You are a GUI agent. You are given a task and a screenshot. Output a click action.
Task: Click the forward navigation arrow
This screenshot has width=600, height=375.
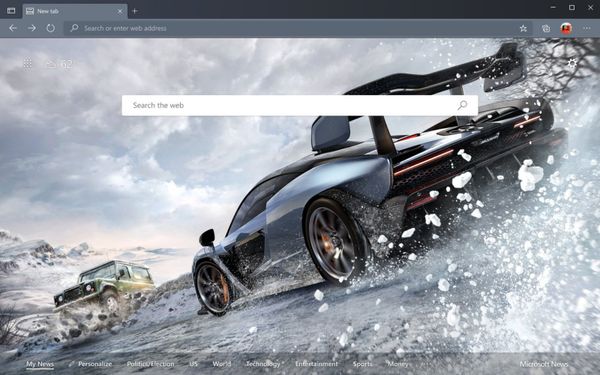[x=32, y=28]
